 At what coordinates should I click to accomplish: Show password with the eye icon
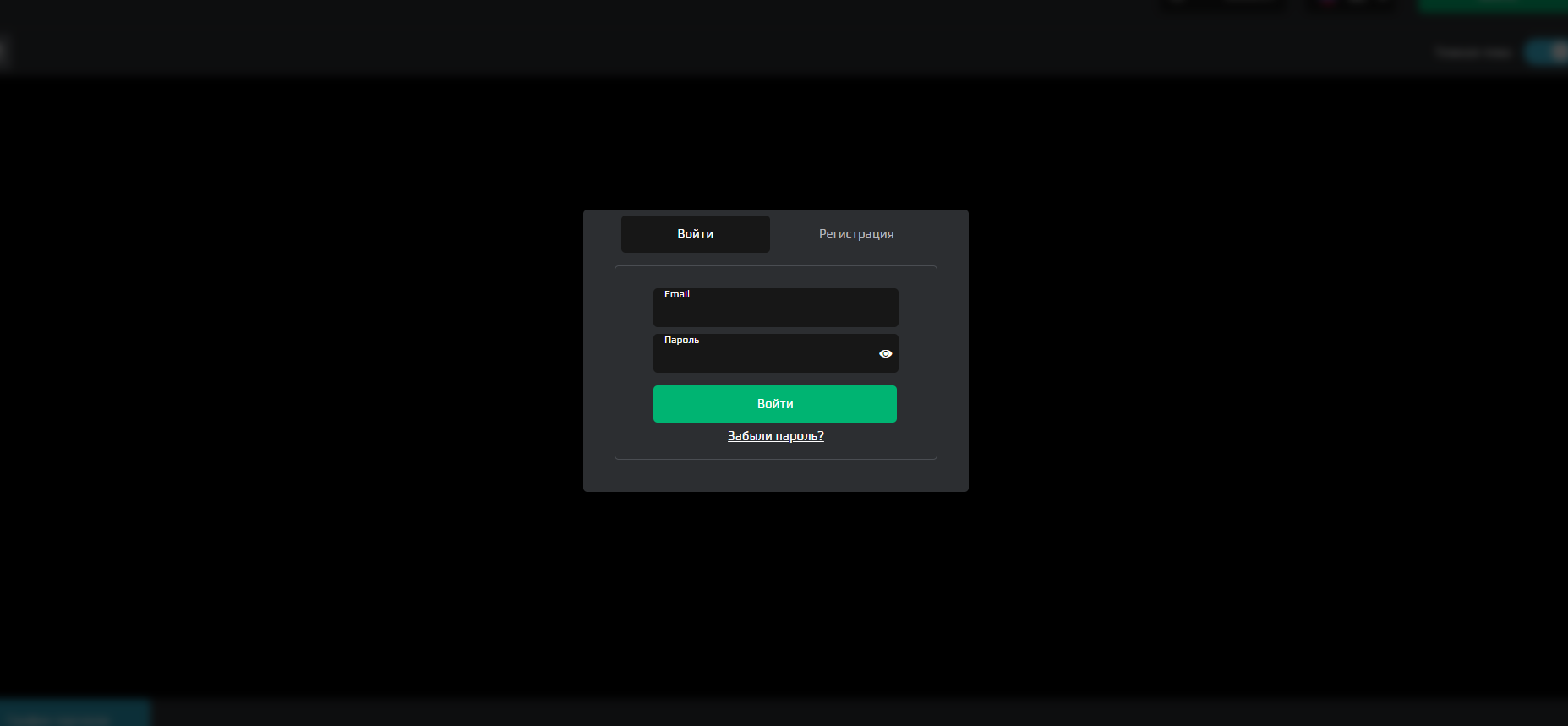coord(885,353)
